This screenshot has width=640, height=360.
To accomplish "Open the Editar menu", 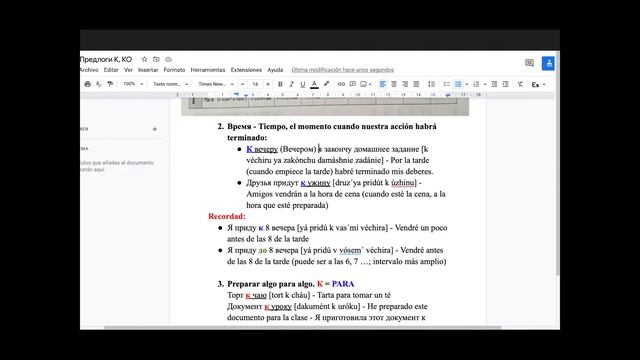I will (x=111, y=70).
